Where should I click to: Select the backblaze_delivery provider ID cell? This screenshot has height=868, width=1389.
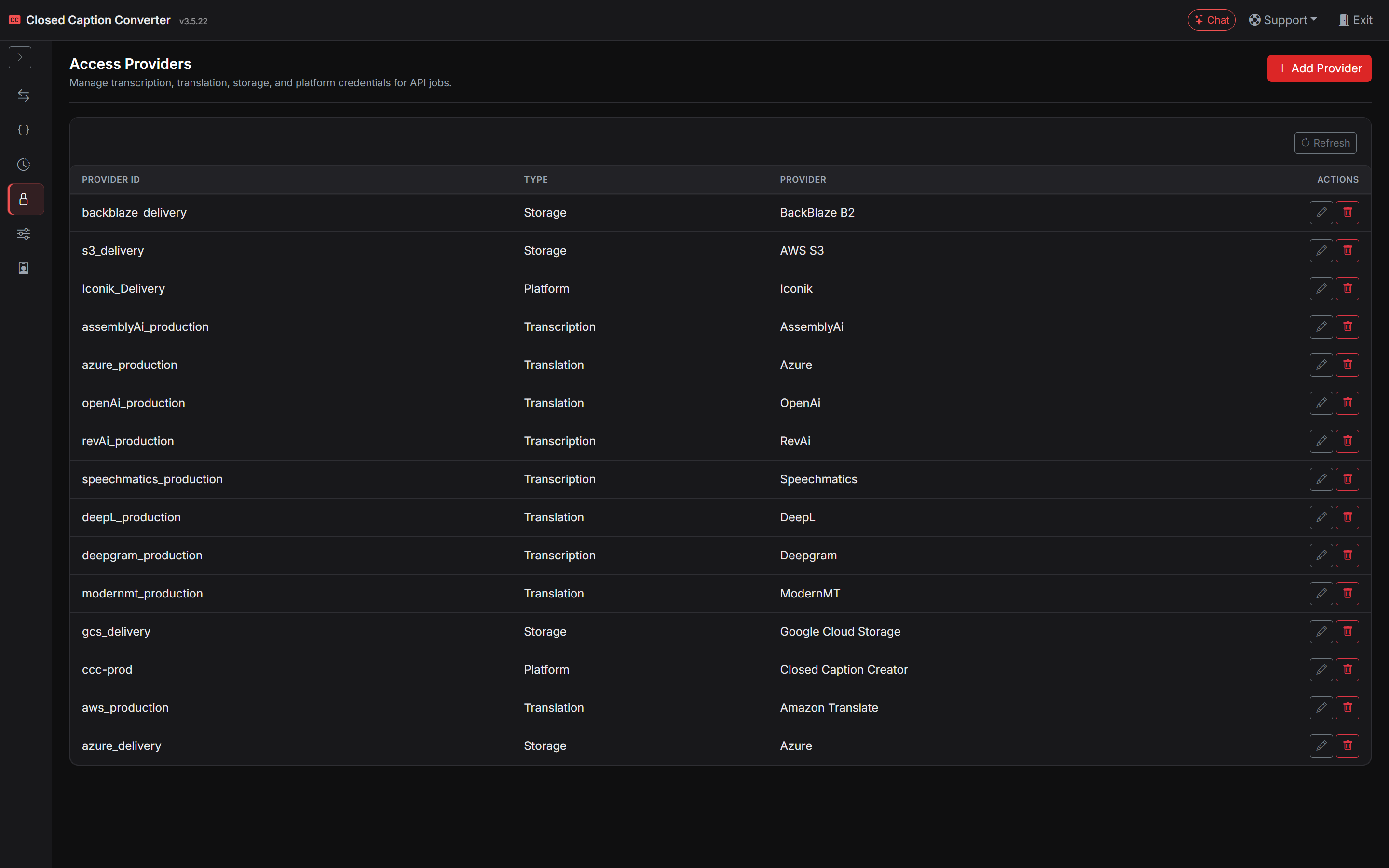coord(134,212)
